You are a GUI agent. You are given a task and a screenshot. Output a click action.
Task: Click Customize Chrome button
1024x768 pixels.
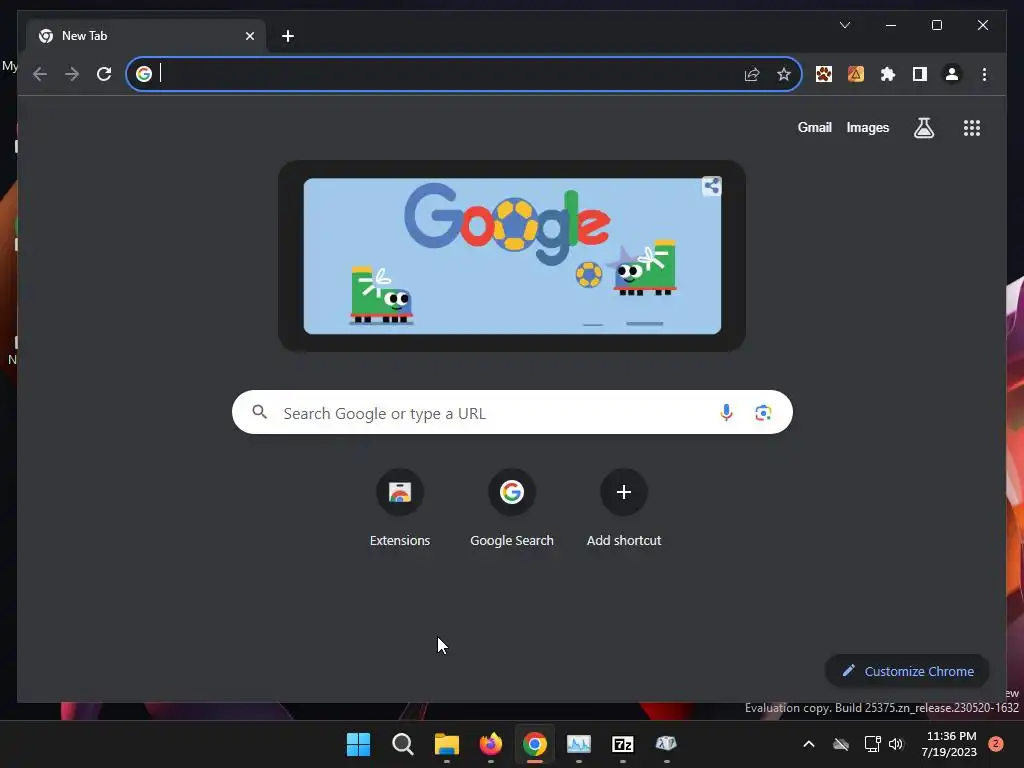pos(907,671)
